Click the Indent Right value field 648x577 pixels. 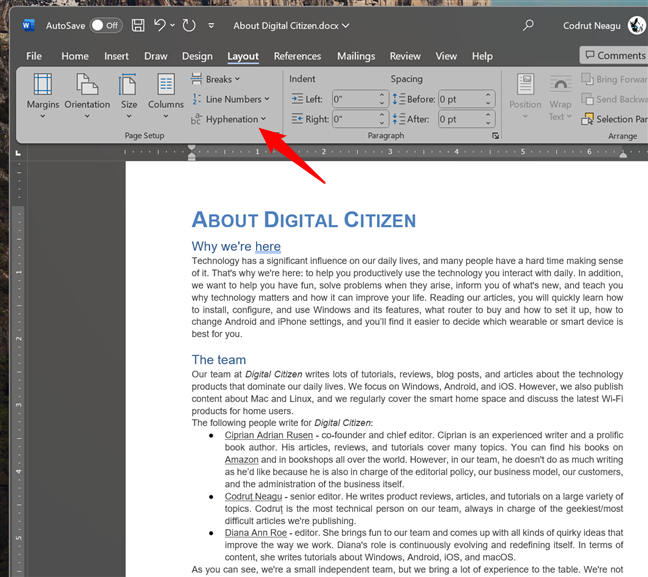tap(355, 119)
